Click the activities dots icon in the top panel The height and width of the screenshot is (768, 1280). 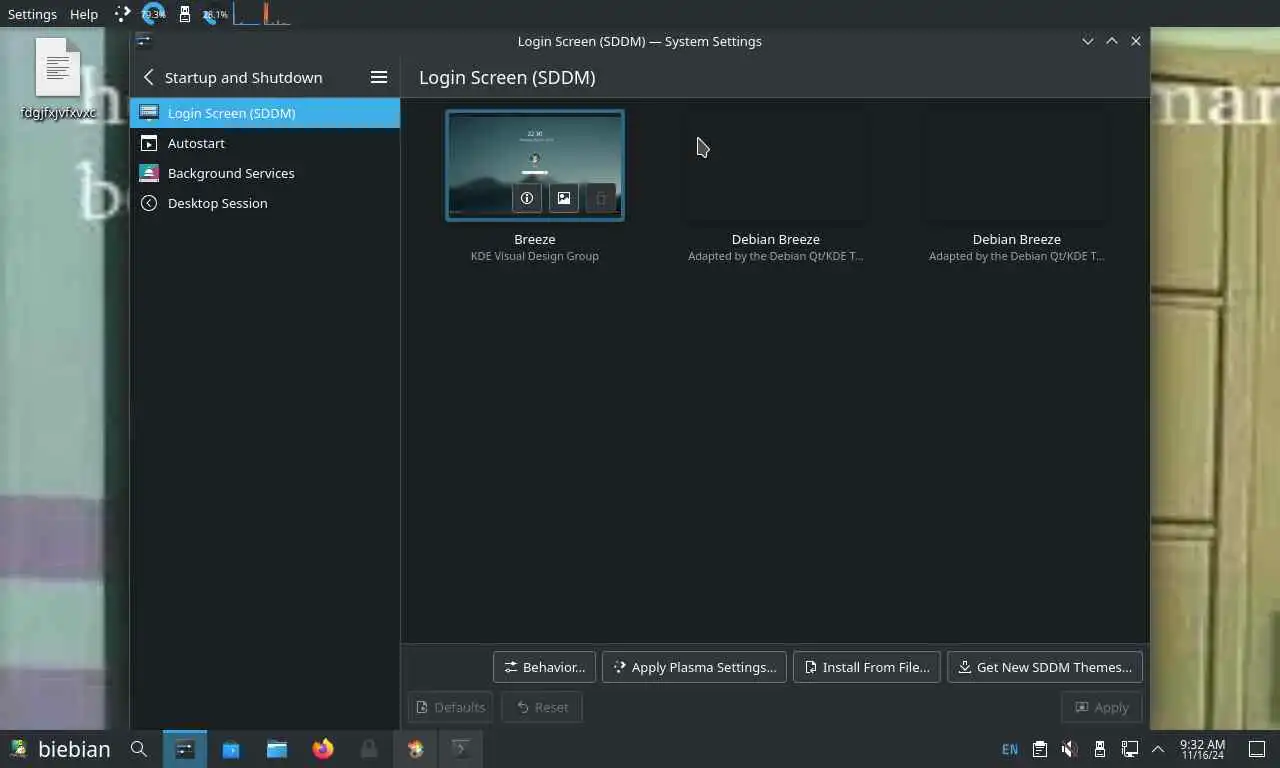122,14
